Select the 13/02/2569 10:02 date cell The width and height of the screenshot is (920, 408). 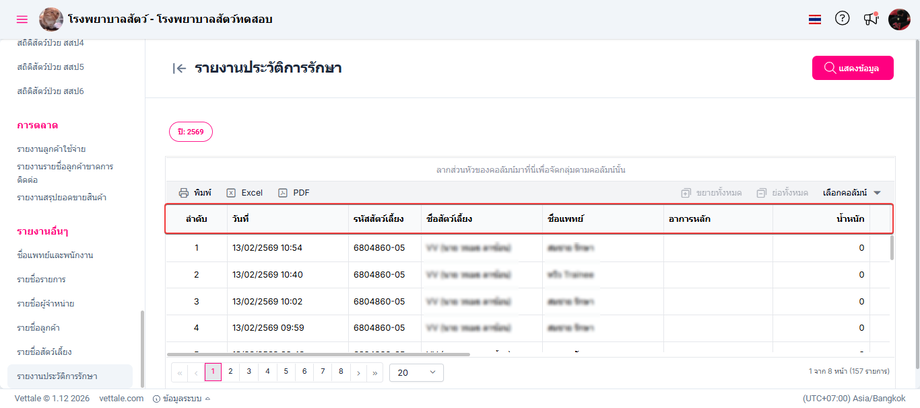click(288, 301)
